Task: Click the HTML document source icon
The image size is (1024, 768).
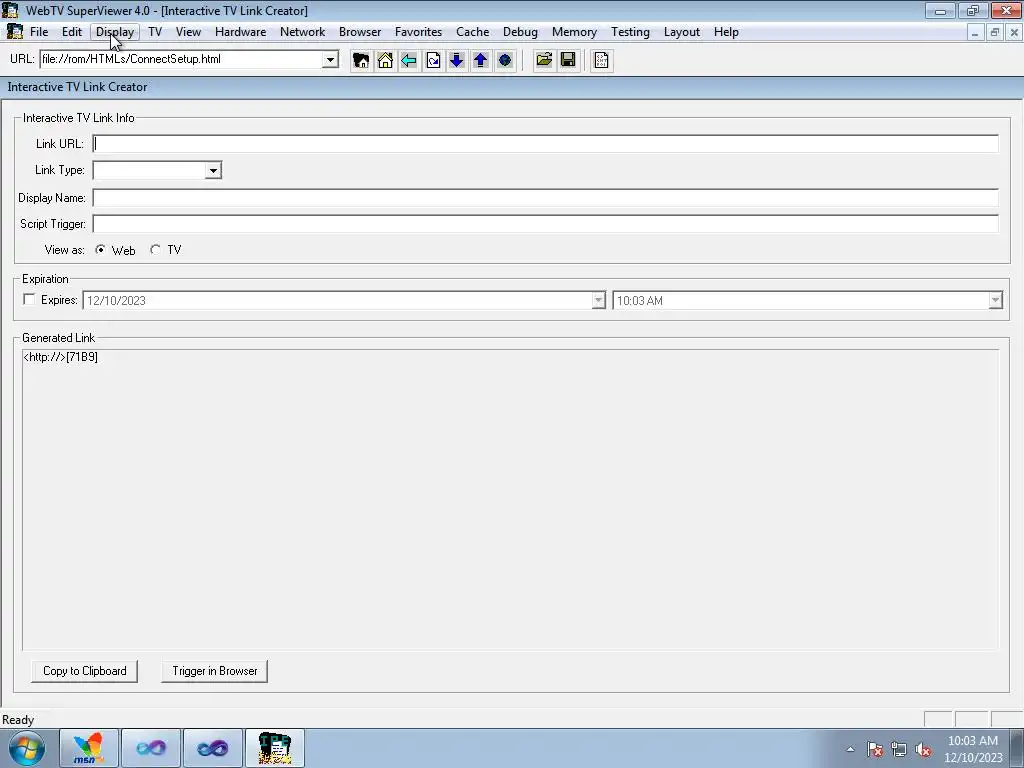Action: pyautogui.click(x=601, y=61)
